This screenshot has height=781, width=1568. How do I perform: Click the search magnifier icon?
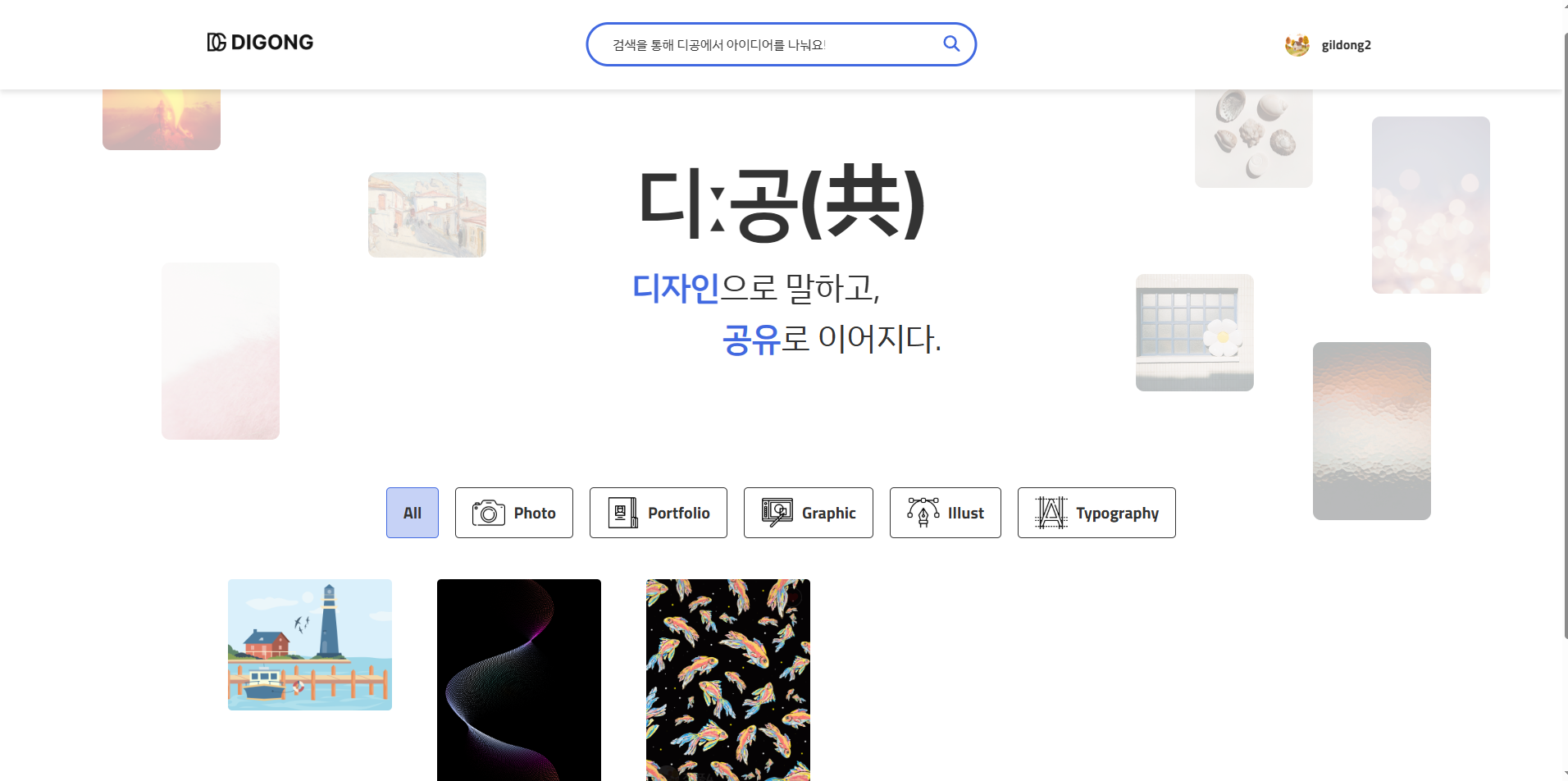point(950,43)
